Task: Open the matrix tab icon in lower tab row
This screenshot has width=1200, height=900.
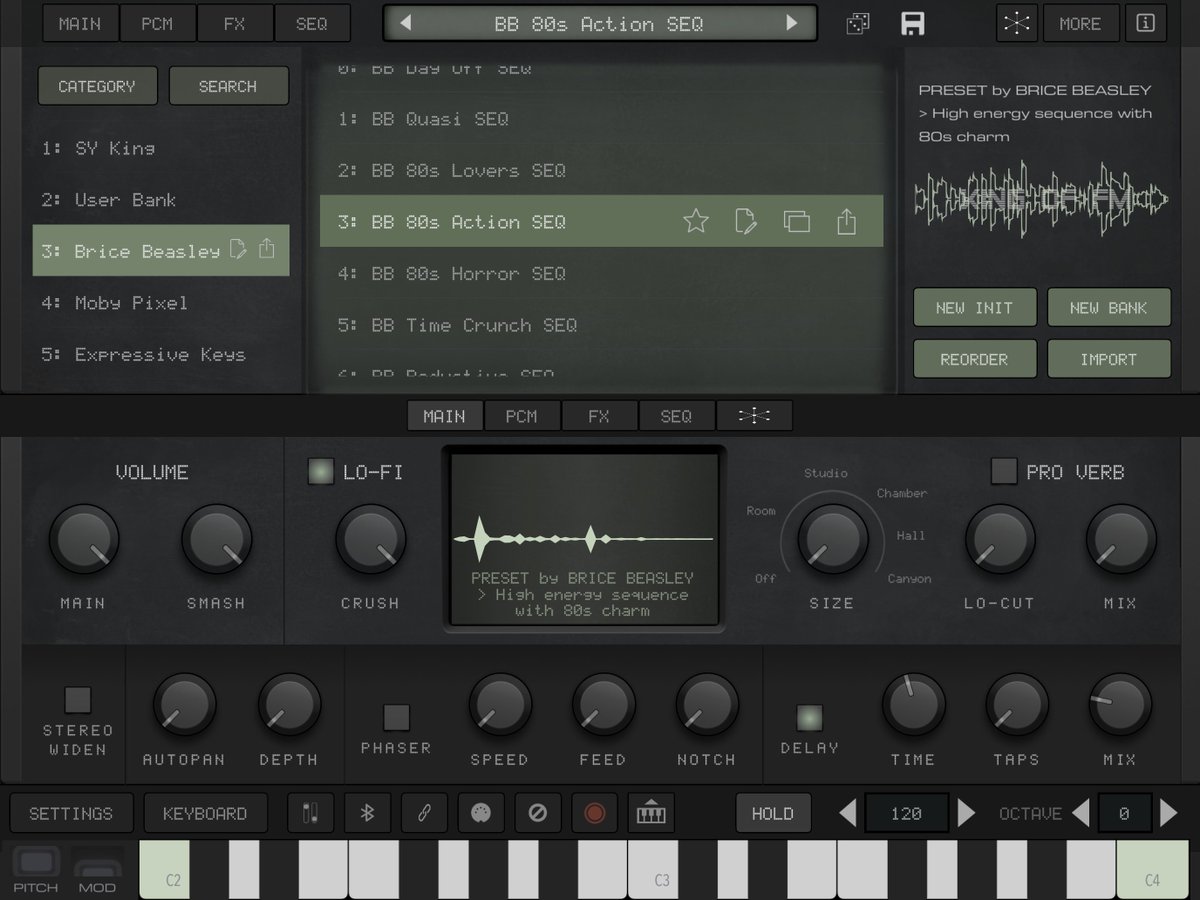Action: click(754, 416)
